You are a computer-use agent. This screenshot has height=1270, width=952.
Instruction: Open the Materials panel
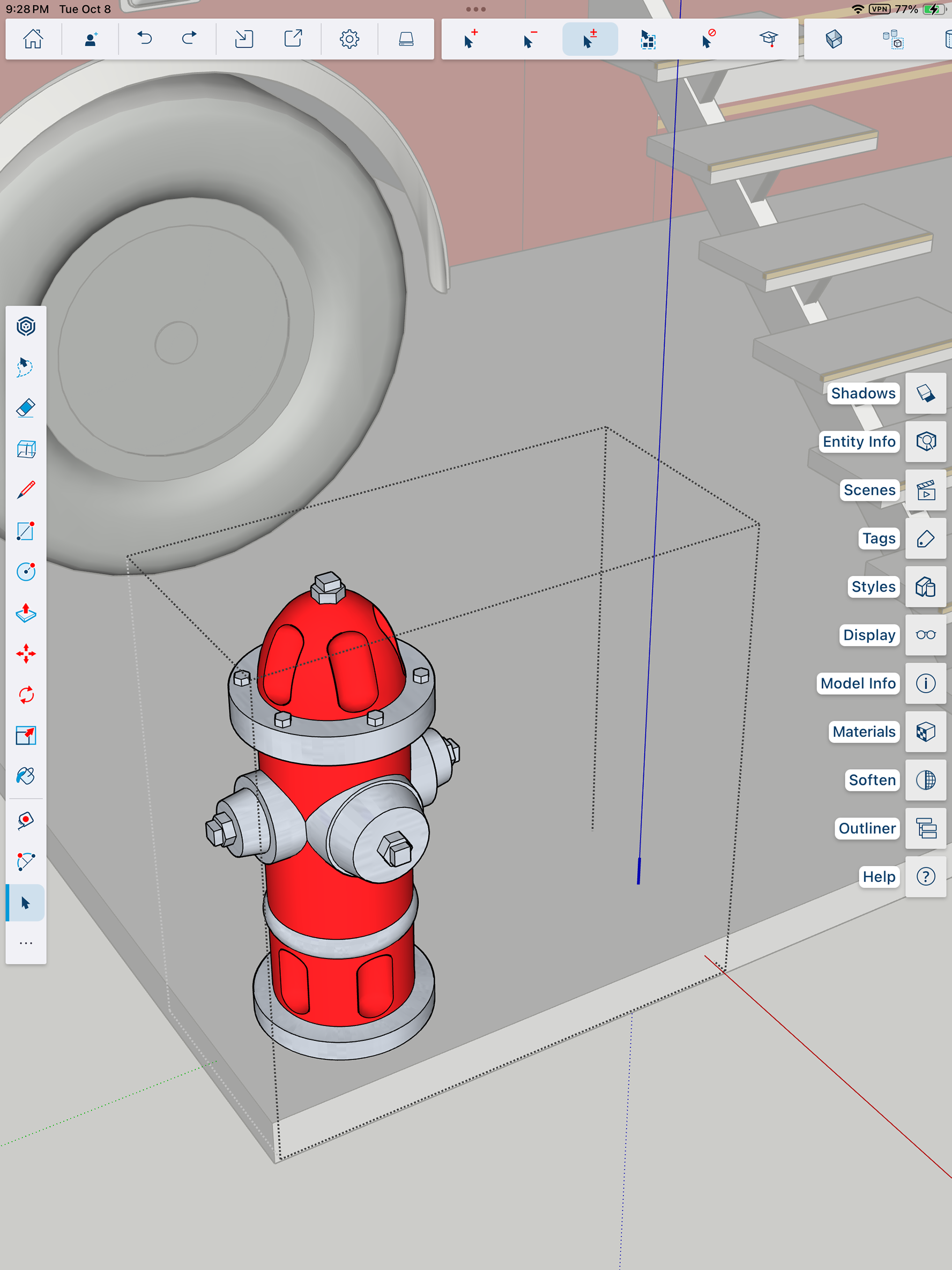(x=925, y=731)
